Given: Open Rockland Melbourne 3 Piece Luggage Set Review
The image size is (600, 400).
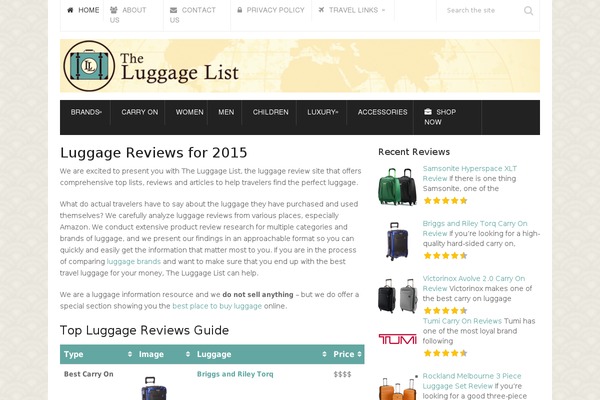Looking at the screenshot, I should (x=472, y=381).
